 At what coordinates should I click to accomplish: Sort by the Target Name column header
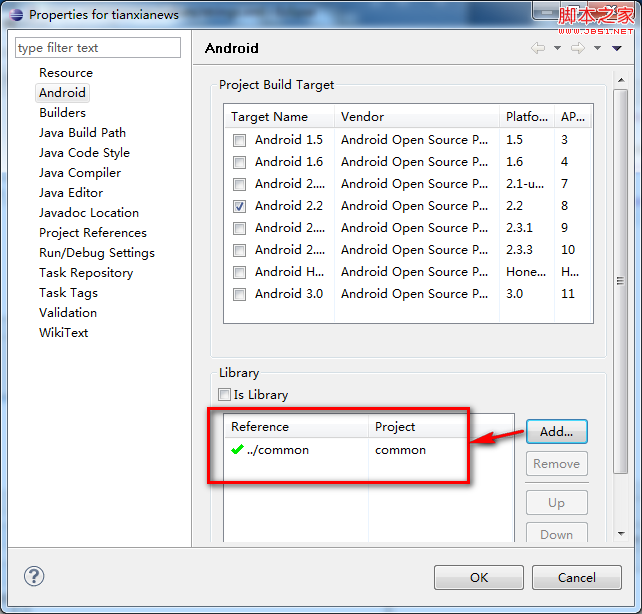click(x=280, y=117)
